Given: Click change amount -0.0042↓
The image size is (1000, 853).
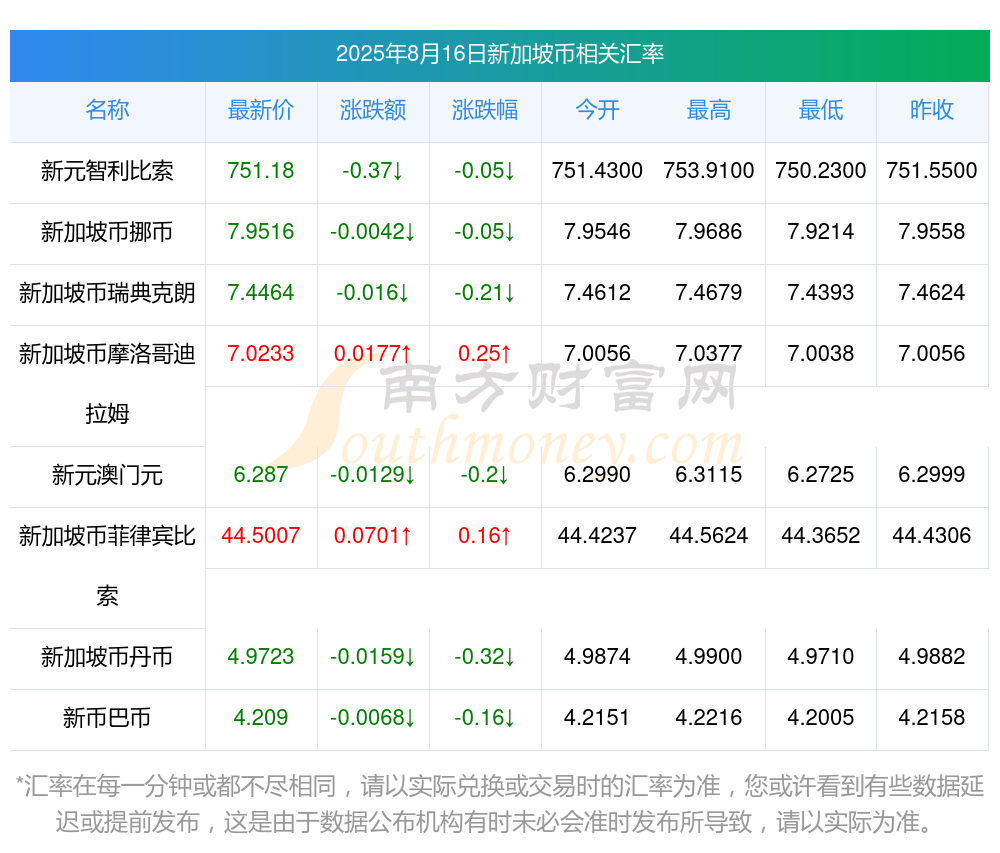Looking at the screenshot, I should coord(373,231).
